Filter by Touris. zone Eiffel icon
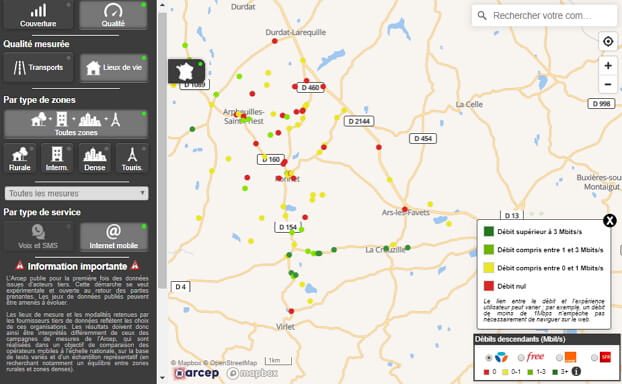 point(132,154)
